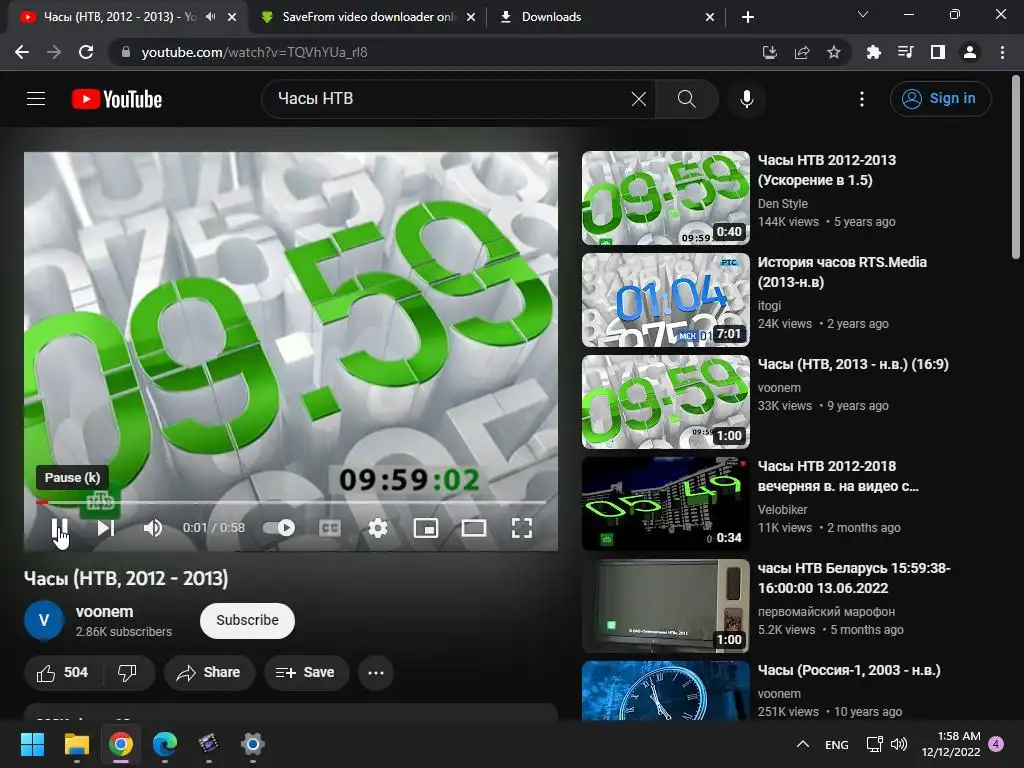Viewport: 1024px width, 768px height.
Task: Toggle subtitles with the CC button
Action: [330, 528]
